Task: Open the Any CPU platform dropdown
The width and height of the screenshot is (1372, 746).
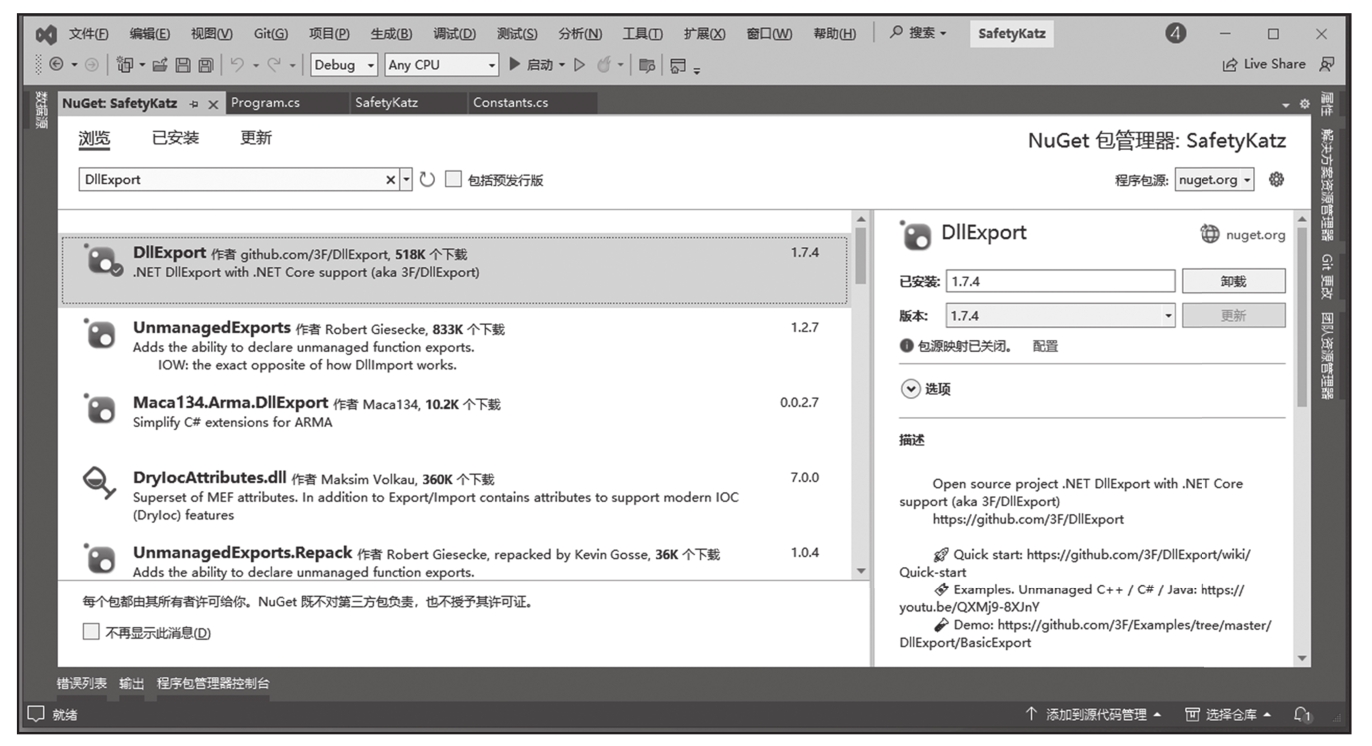Action: coord(441,65)
